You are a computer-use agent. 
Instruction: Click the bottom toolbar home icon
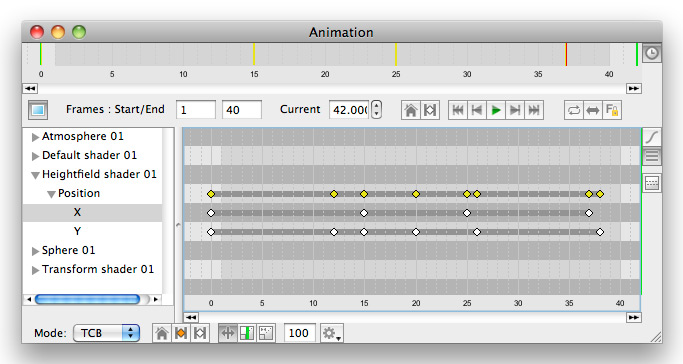[x=162, y=333]
